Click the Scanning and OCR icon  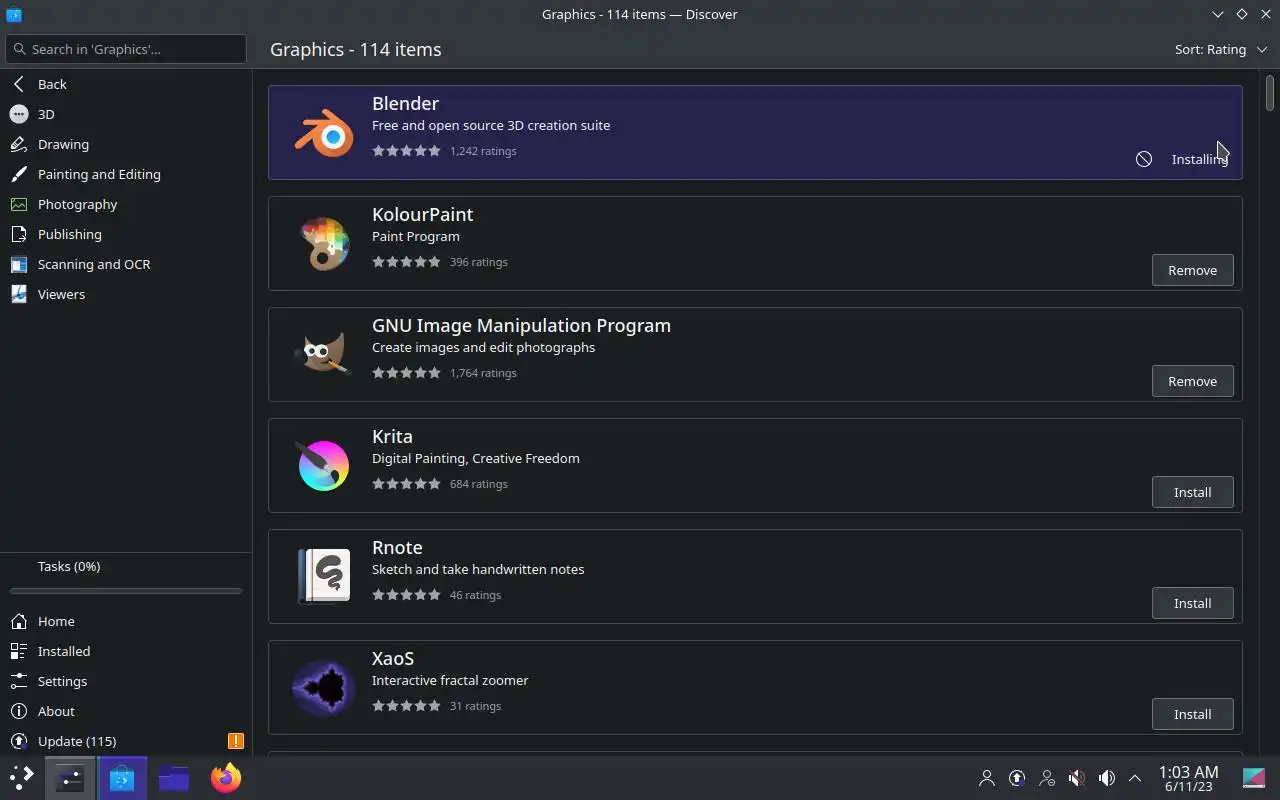pyautogui.click(x=18, y=264)
